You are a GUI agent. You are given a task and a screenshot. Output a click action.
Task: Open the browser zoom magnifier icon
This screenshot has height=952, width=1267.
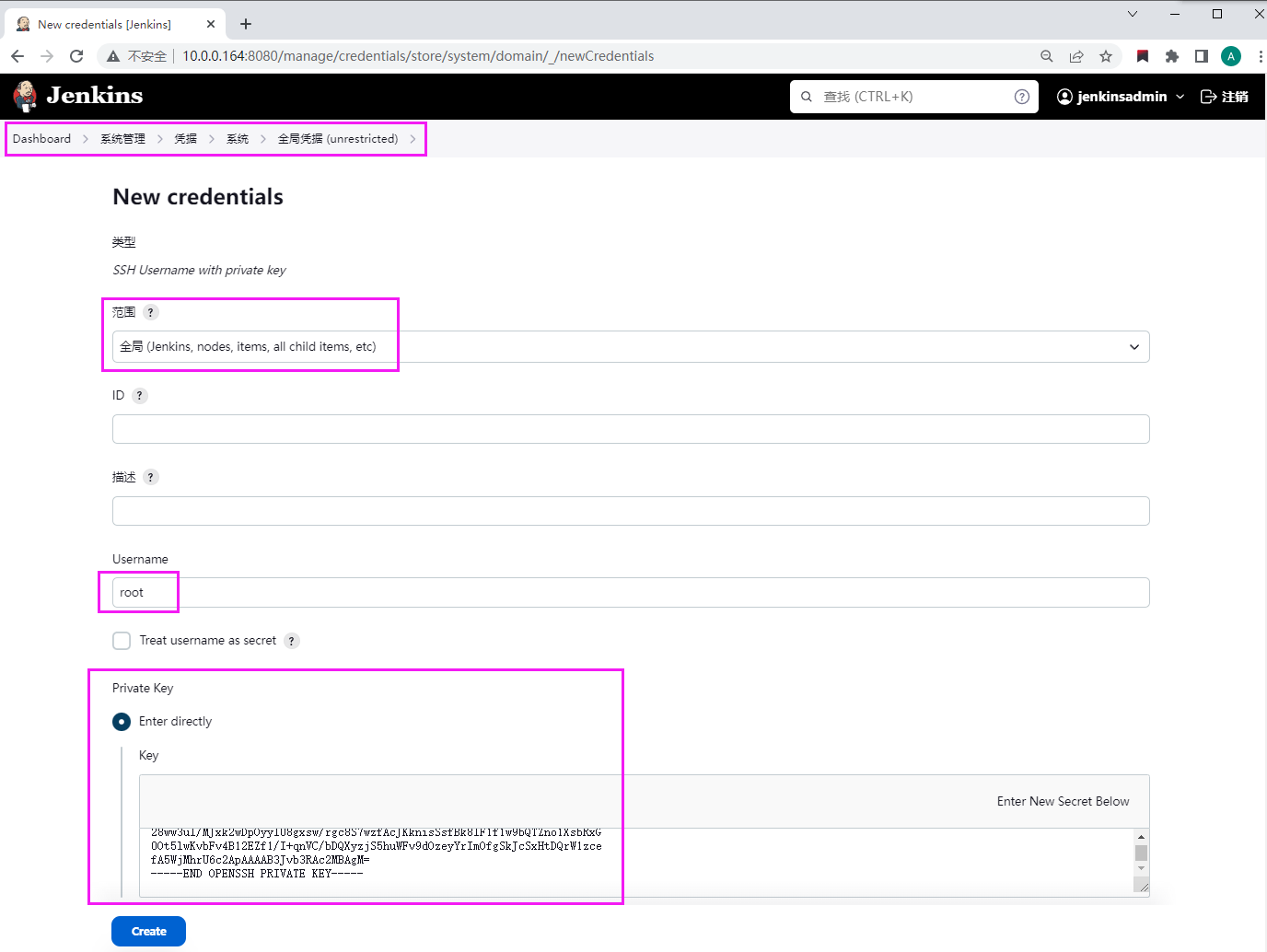click(x=1047, y=56)
